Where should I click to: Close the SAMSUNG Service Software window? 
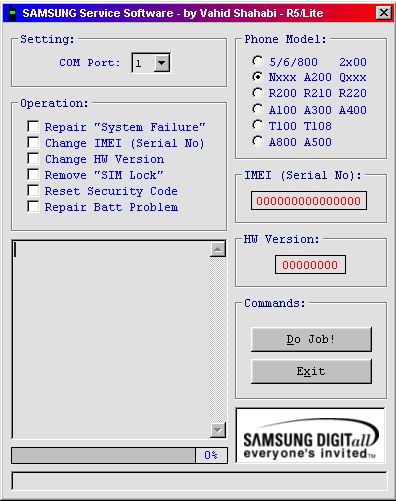click(x=383, y=13)
